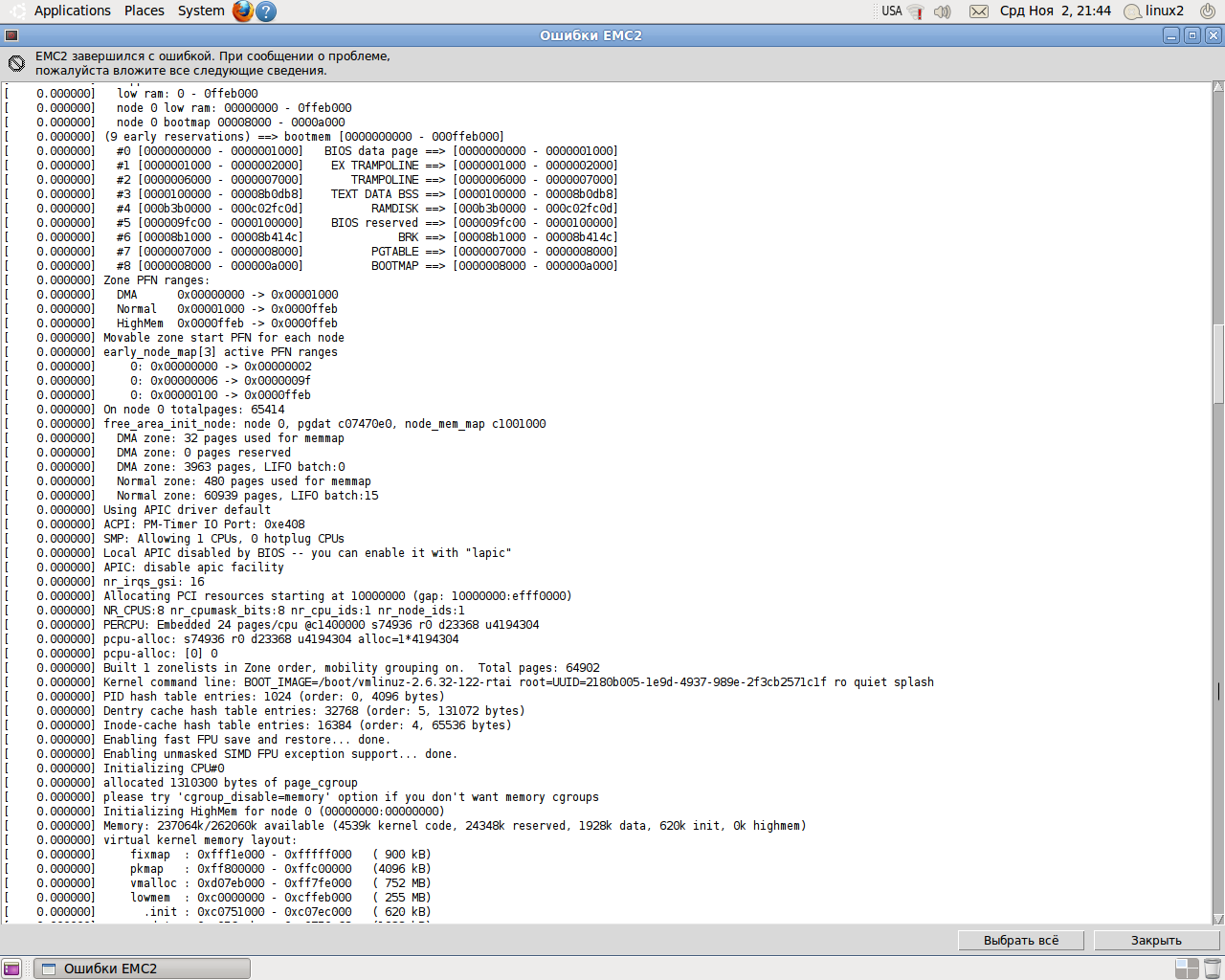Click the 'HighMem 0x0000ffeb' zone line

pos(227,323)
